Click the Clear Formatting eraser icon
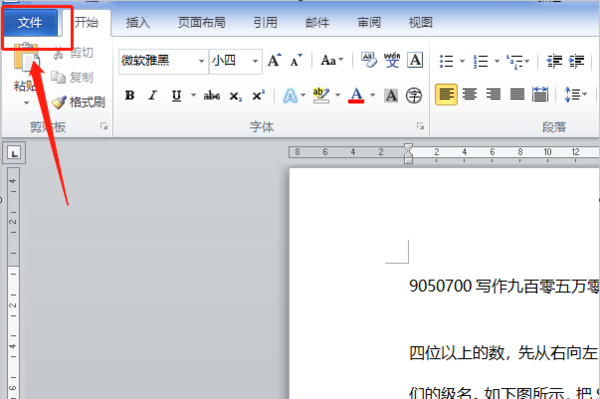 tap(369, 60)
